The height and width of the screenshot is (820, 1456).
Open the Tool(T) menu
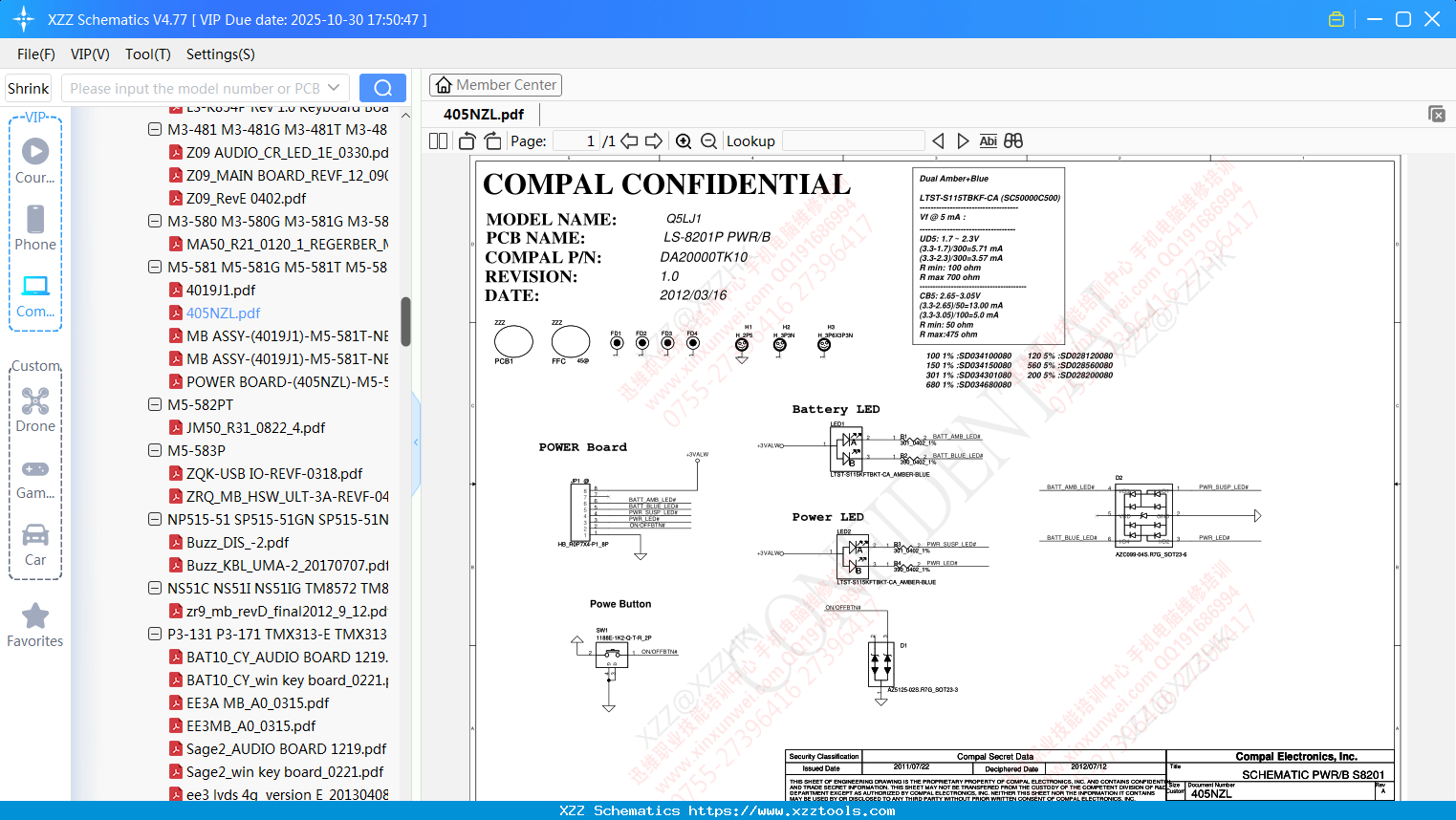148,54
